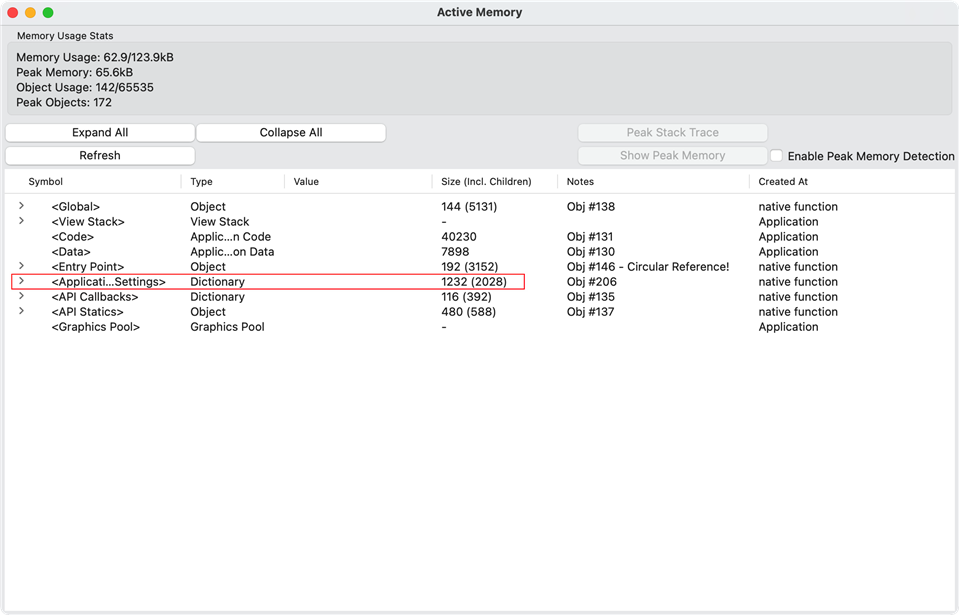The height and width of the screenshot is (615, 959).
Task: Click the Obj #137 note
Action: (590, 312)
